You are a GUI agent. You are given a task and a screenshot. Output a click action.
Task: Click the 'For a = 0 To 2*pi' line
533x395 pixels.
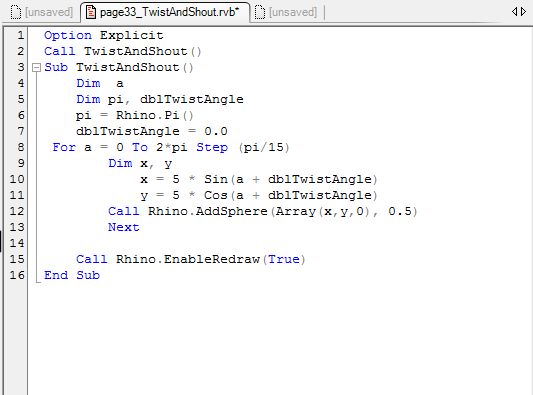pyautogui.click(x=171, y=147)
